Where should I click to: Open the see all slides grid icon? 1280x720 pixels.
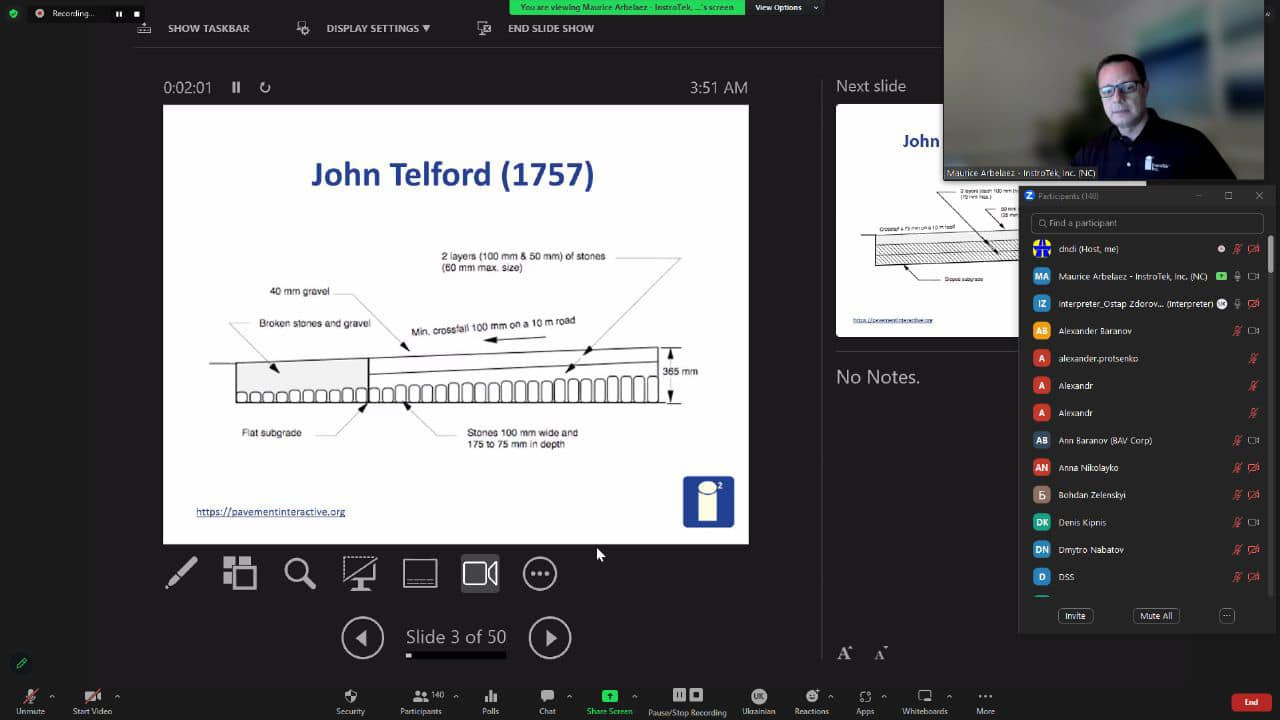pos(240,573)
